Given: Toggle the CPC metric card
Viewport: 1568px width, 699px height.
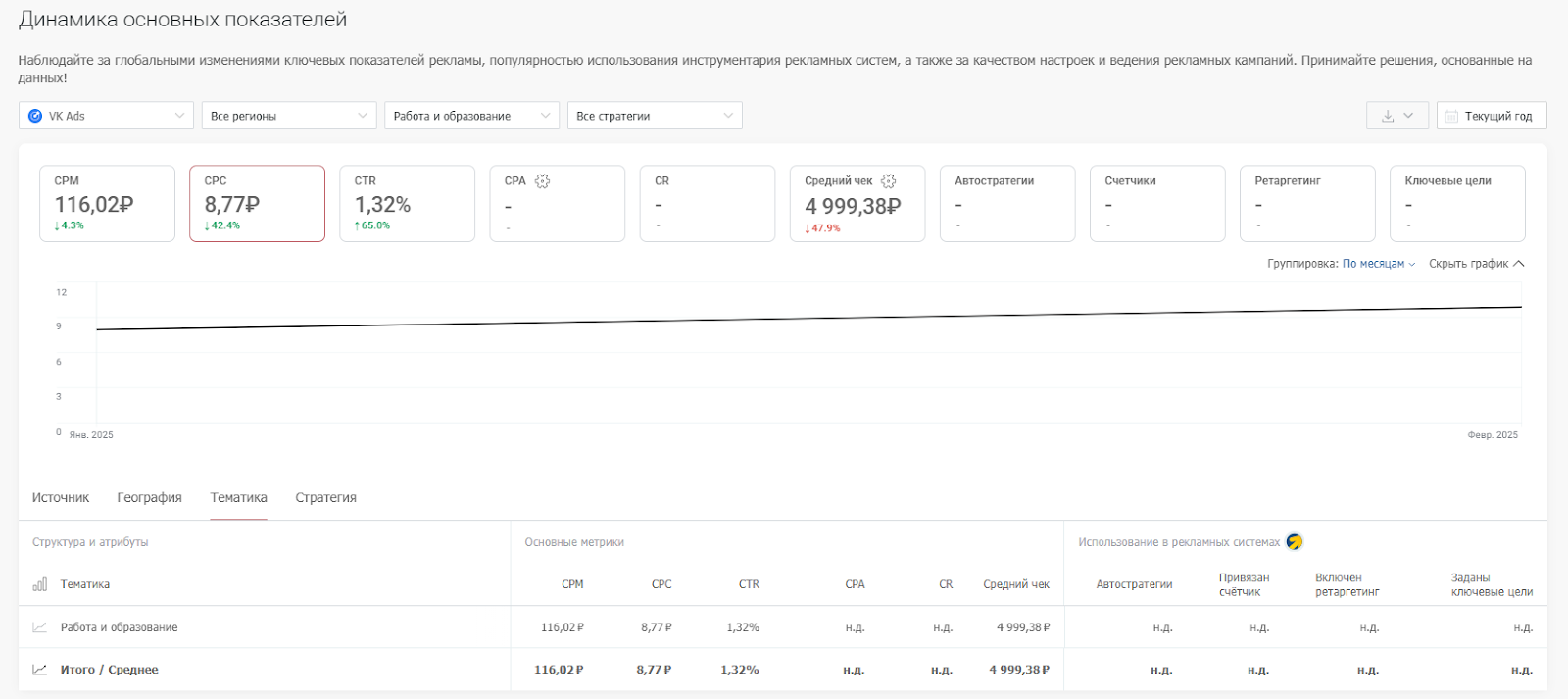Looking at the screenshot, I should [257, 203].
